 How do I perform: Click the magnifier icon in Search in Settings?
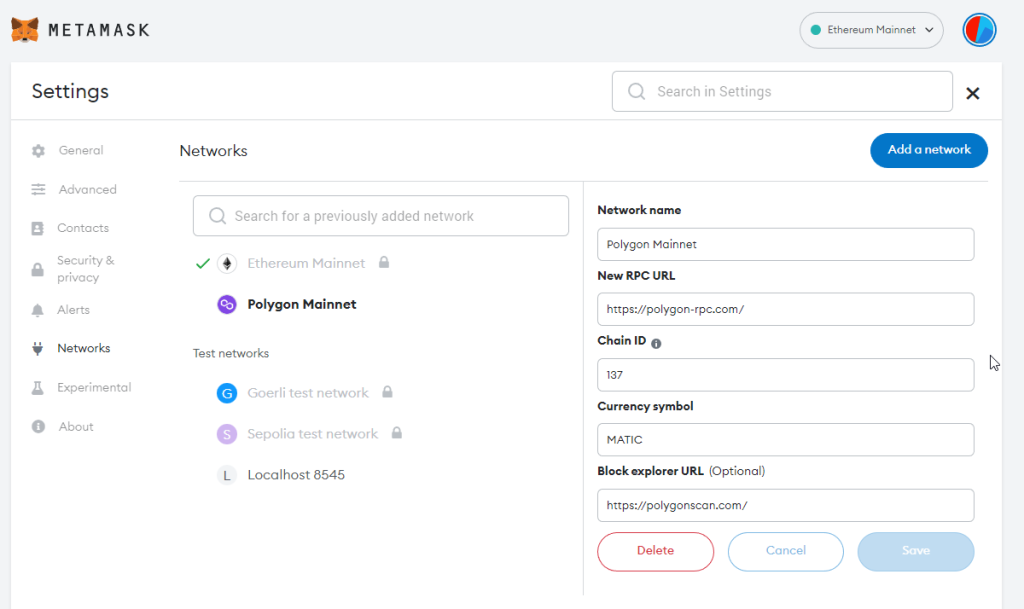tap(636, 92)
